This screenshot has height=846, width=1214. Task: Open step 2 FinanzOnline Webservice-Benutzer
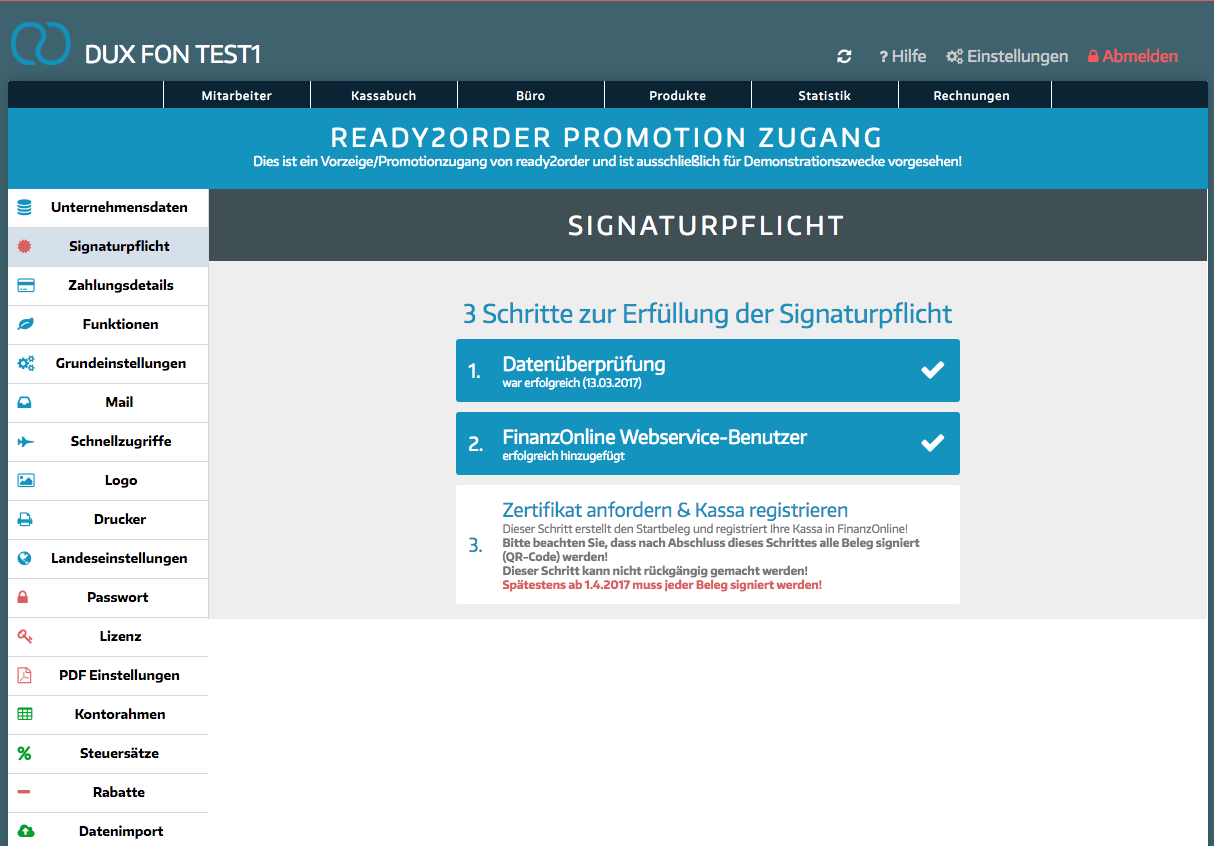click(x=708, y=443)
